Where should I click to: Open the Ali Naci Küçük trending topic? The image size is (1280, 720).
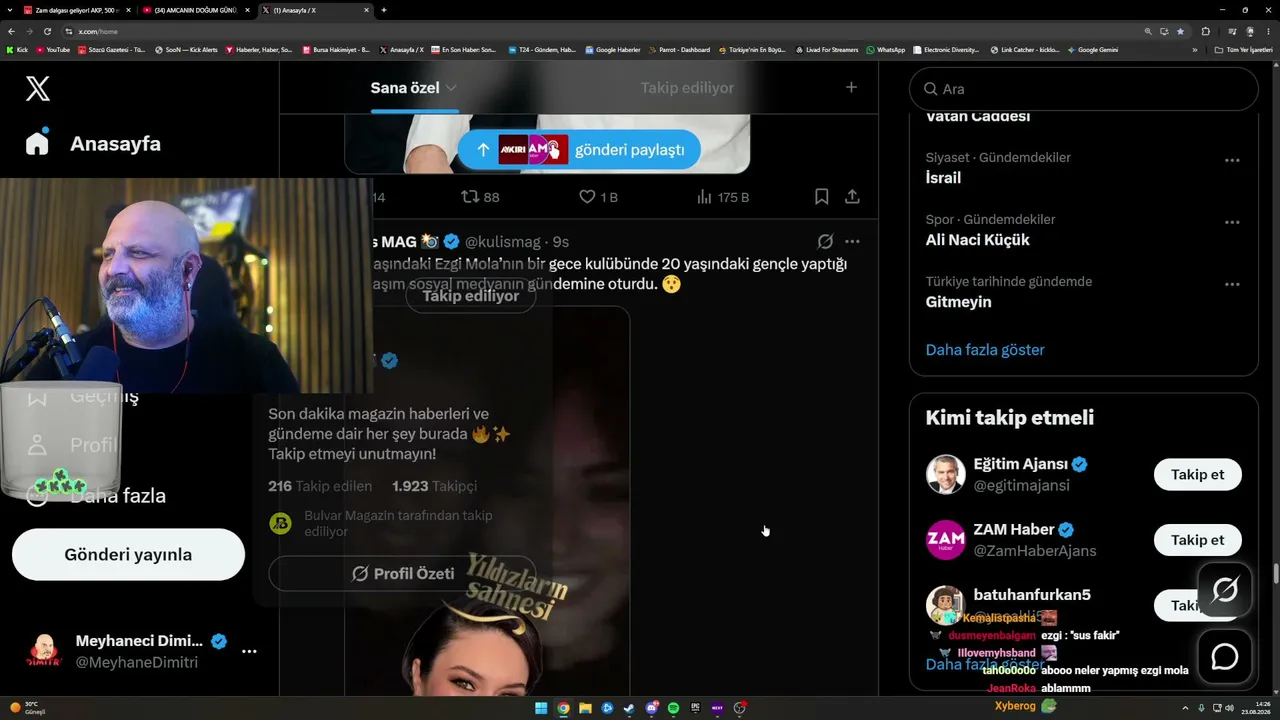pos(977,240)
